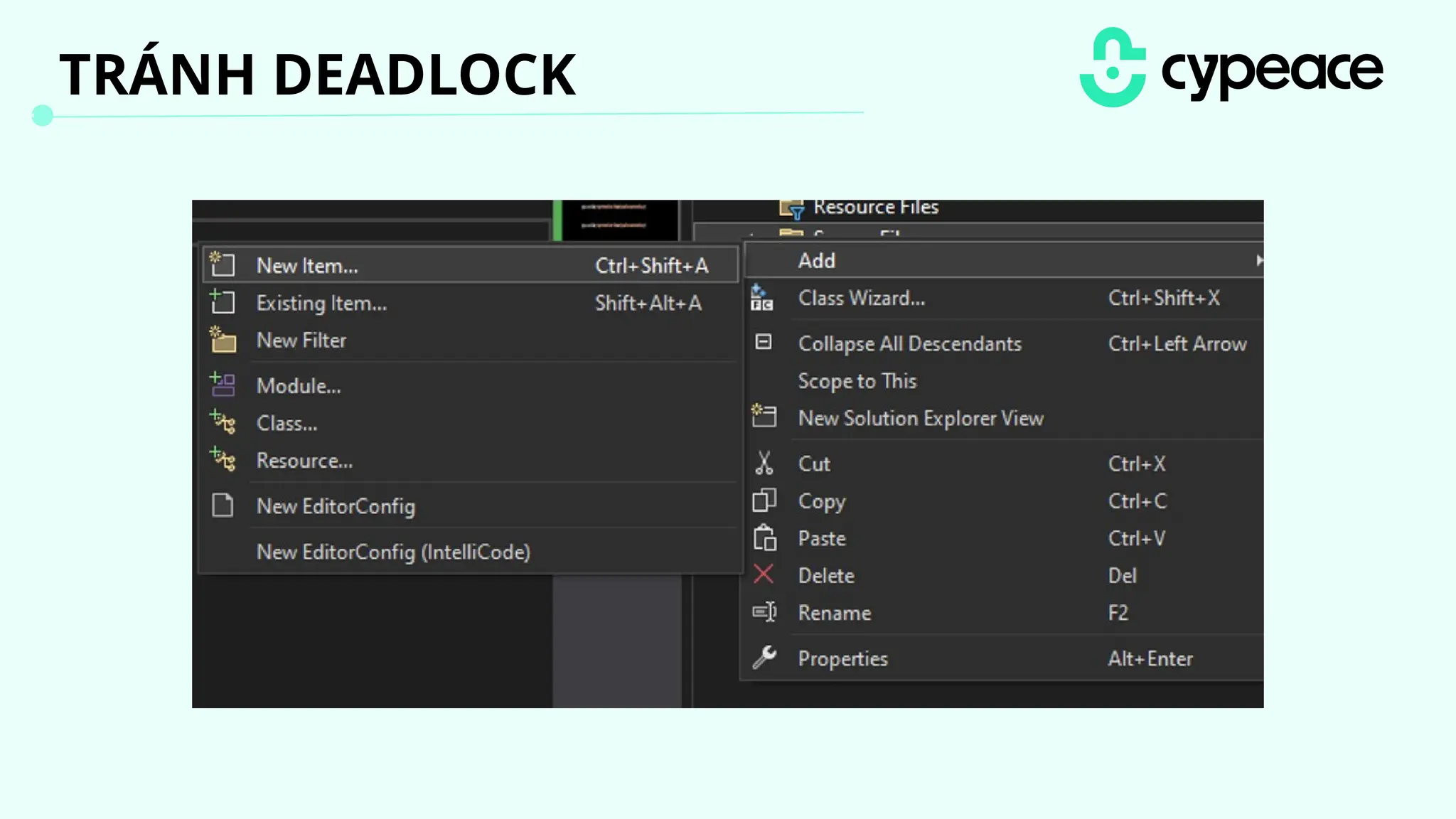Click the Paste clipboard icon
1456x819 pixels.
click(x=765, y=538)
